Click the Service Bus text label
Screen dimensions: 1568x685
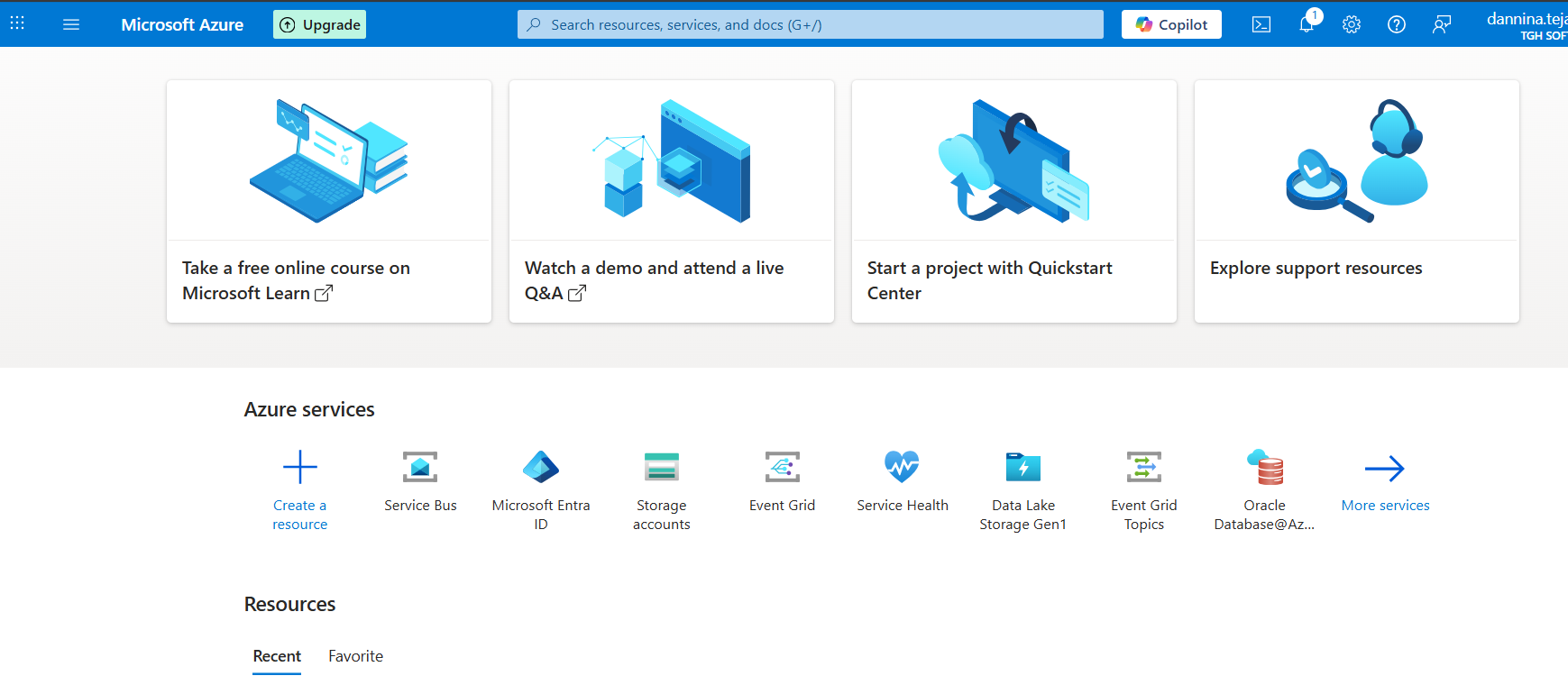coord(420,506)
